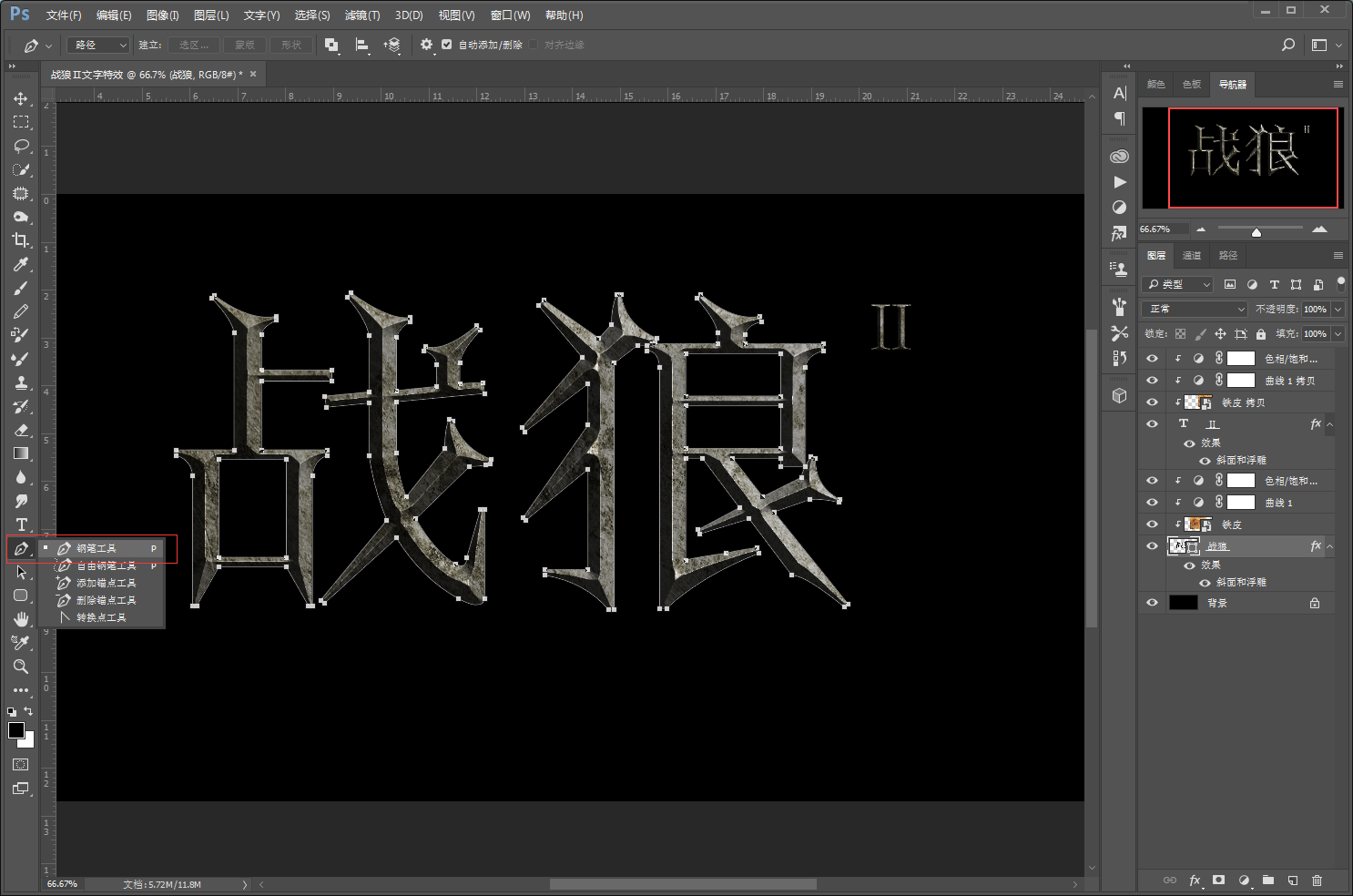
Task: Select the Horizontal Type tool
Action: 21,524
